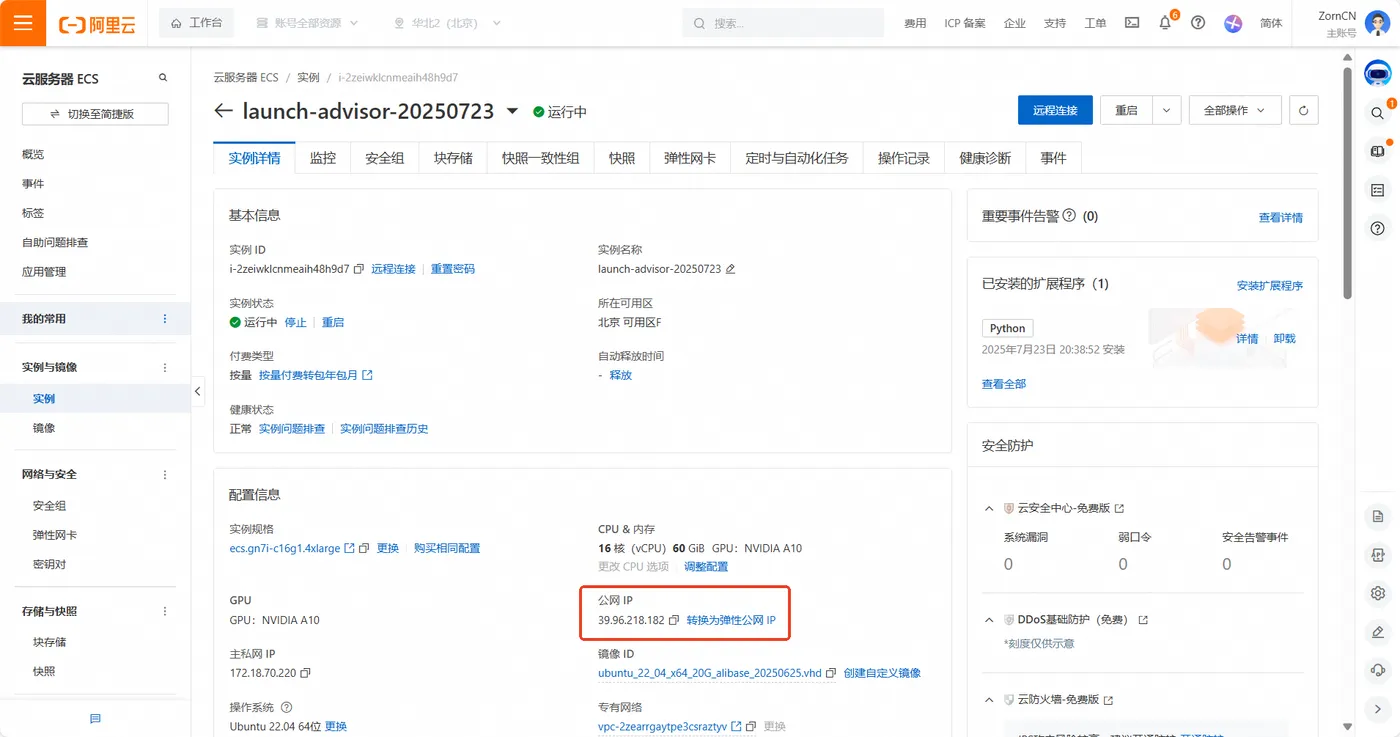The height and width of the screenshot is (737, 1400).
Task: Click the 调整配置 link
Action: (x=706, y=566)
